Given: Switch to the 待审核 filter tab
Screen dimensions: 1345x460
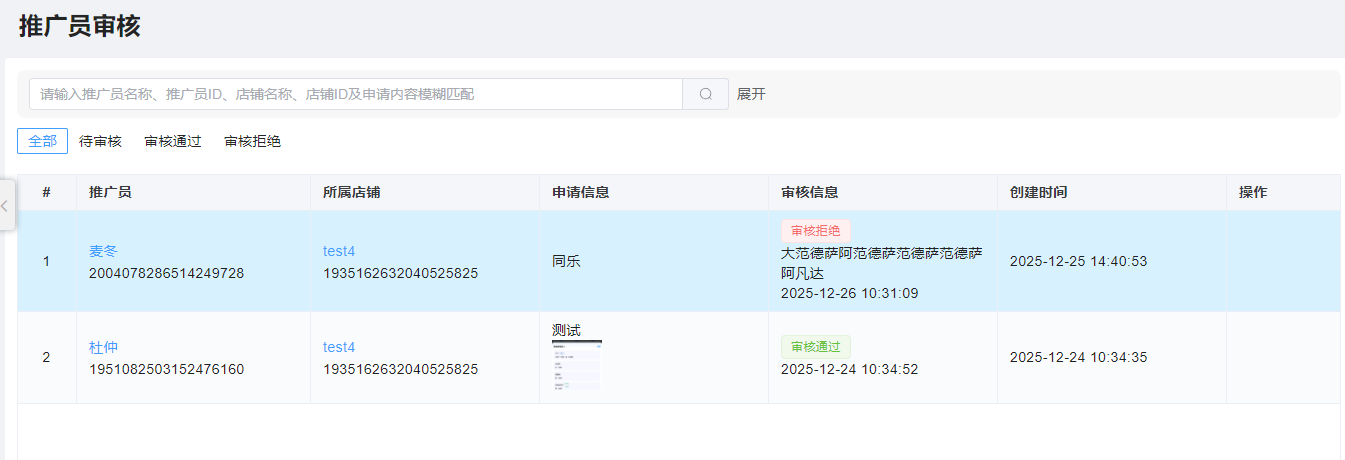Looking at the screenshot, I should (x=100, y=141).
